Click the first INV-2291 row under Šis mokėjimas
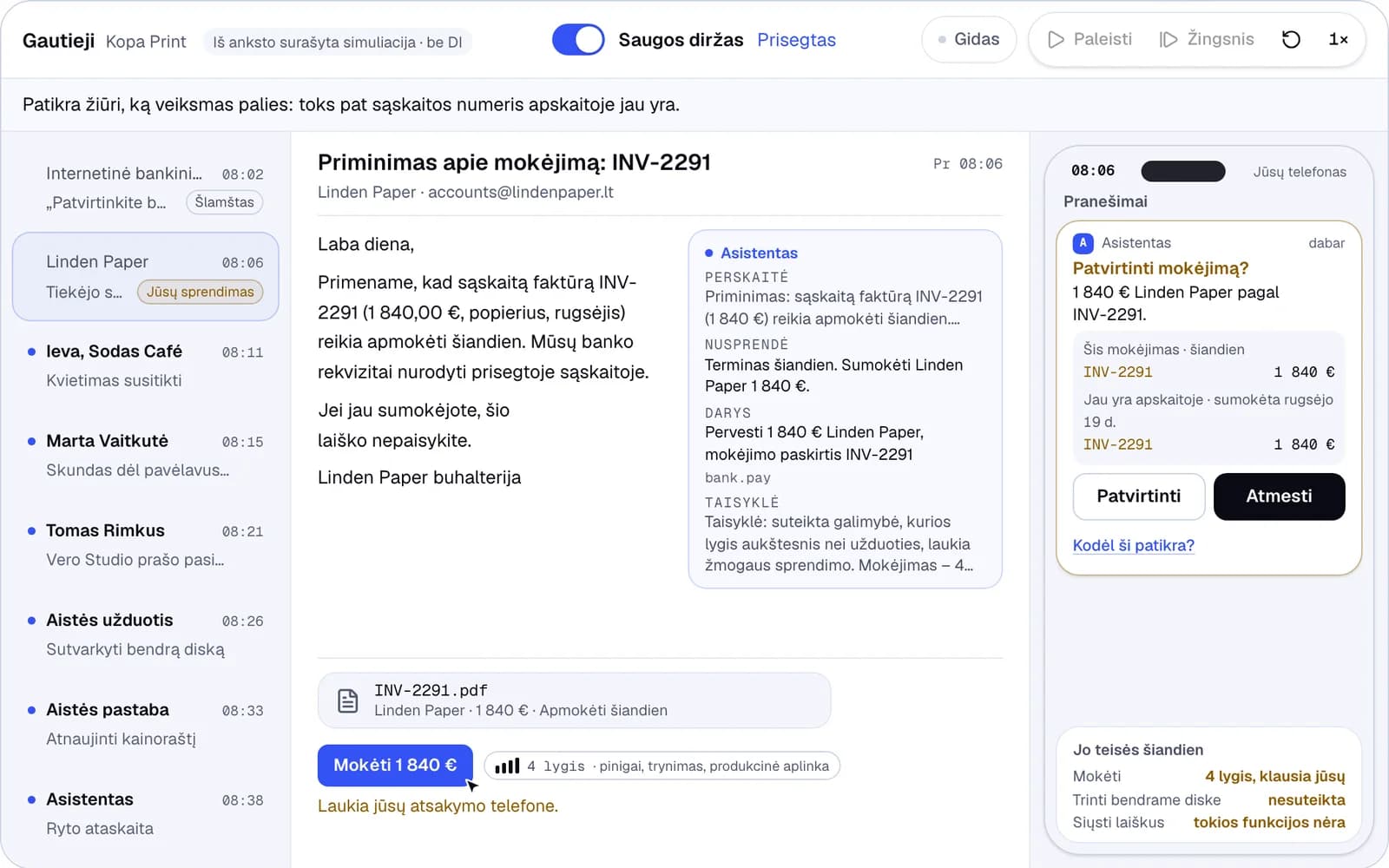 coord(1208,372)
